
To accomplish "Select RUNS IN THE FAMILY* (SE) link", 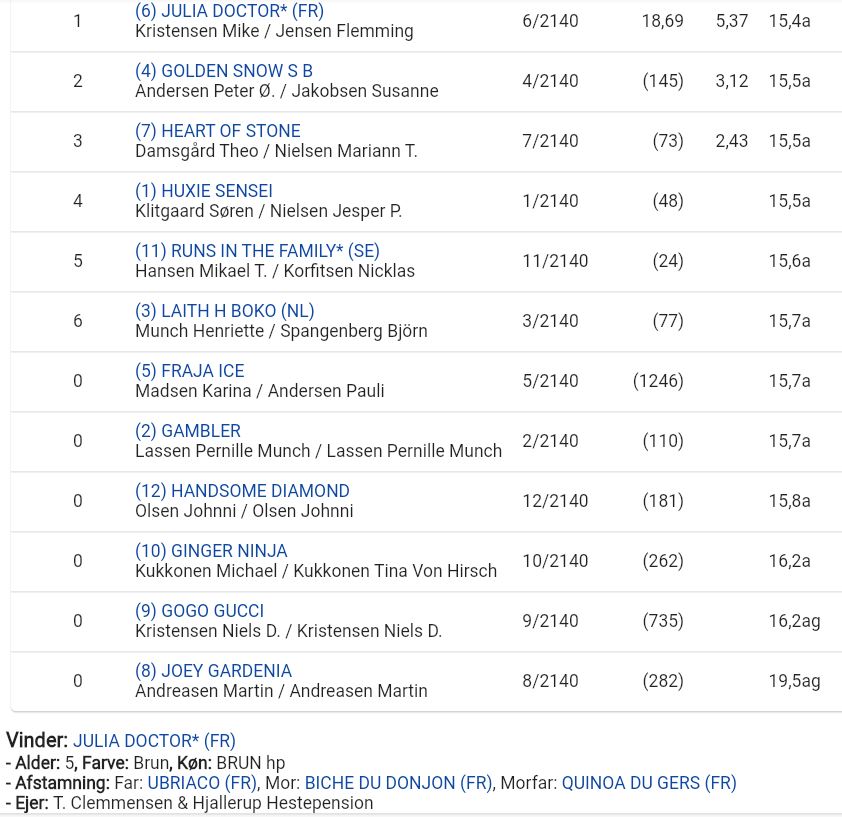I will 257,251.
